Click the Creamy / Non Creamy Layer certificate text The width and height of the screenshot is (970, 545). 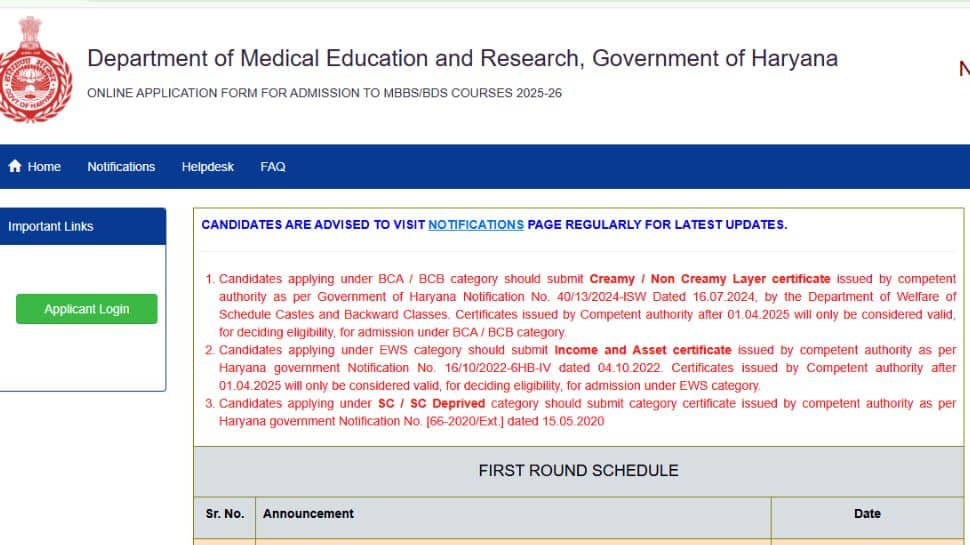tap(710, 279)
